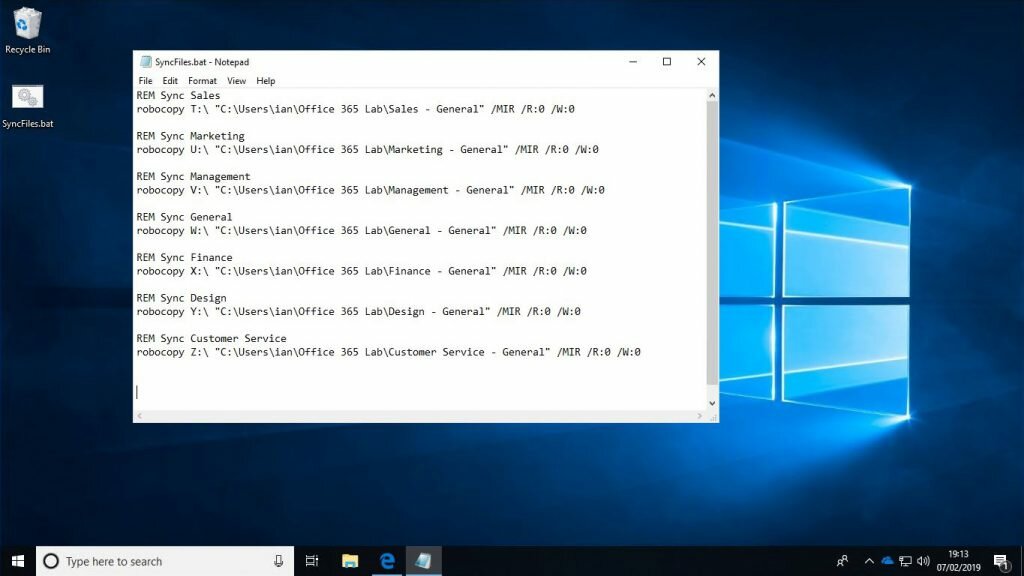
Task: Open the Format menu in Notepad
Action: 202,81
